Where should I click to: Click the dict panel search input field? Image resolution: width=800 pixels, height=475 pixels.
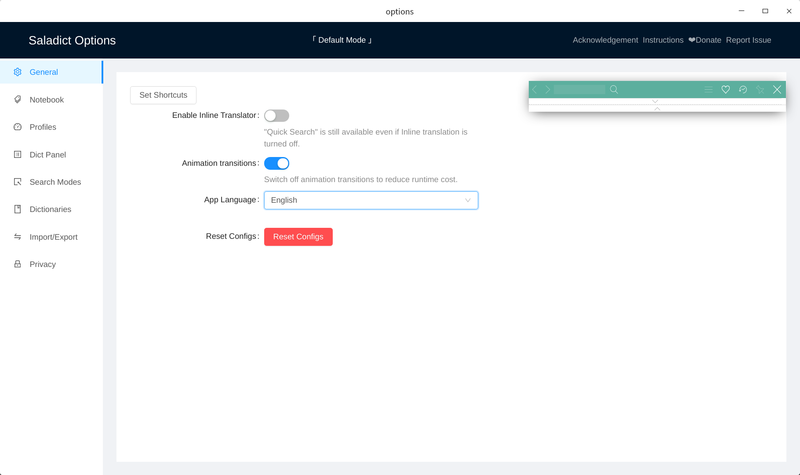(x=579, y=90)
